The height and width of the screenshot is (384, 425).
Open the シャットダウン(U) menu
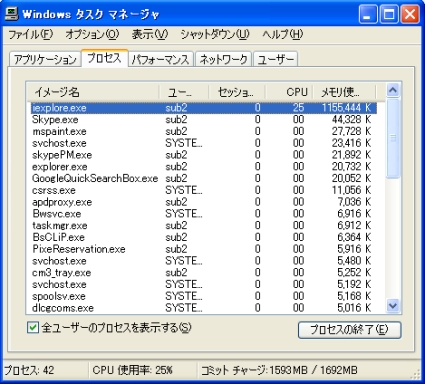coord(215,34)
